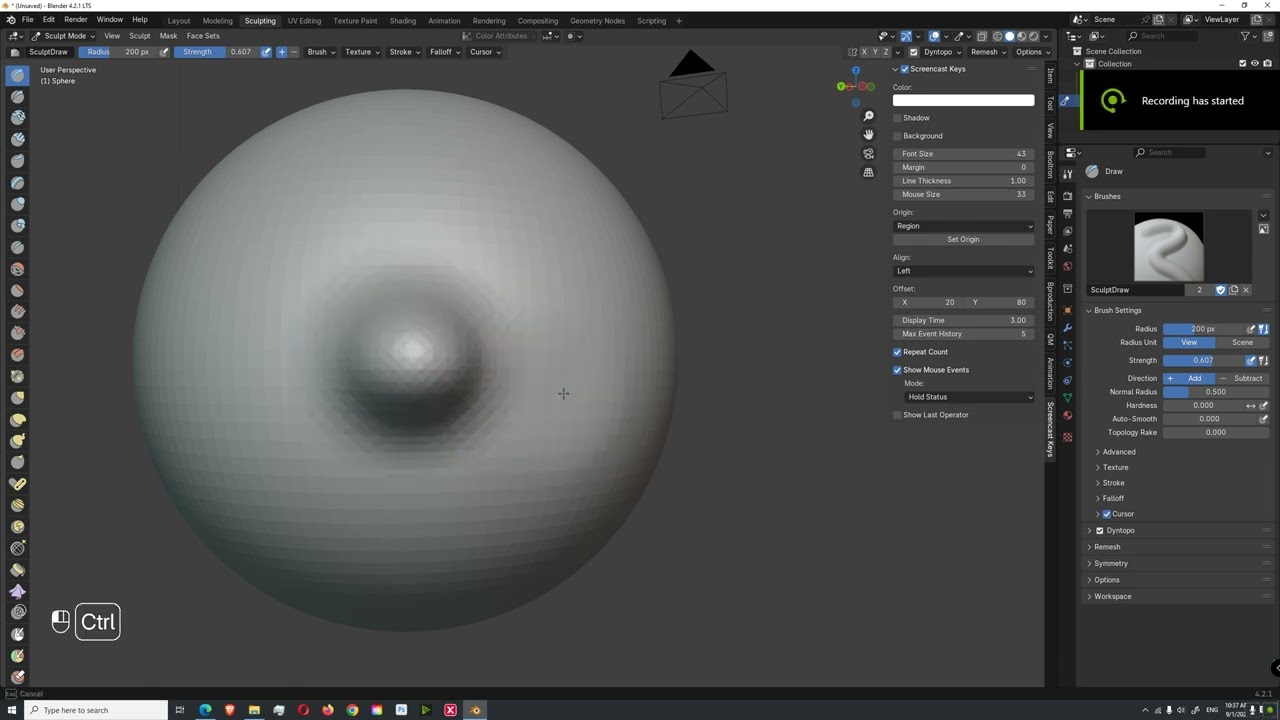Adjust the Strength slider in Brush Settings
1280x720 pixels.
(x=1204, y=360)
